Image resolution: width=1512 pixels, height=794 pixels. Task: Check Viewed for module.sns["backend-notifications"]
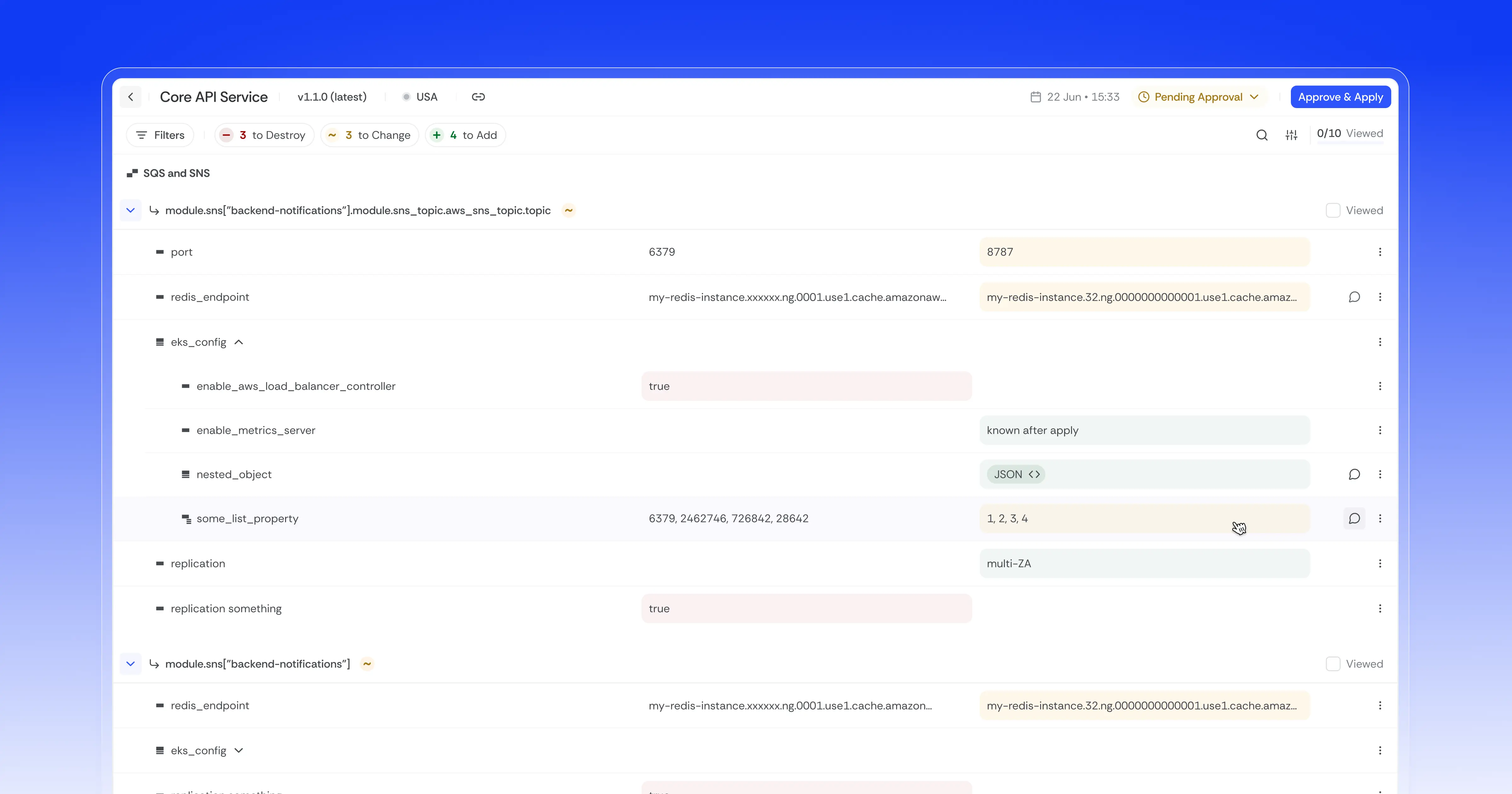[x=1333, y=664]
